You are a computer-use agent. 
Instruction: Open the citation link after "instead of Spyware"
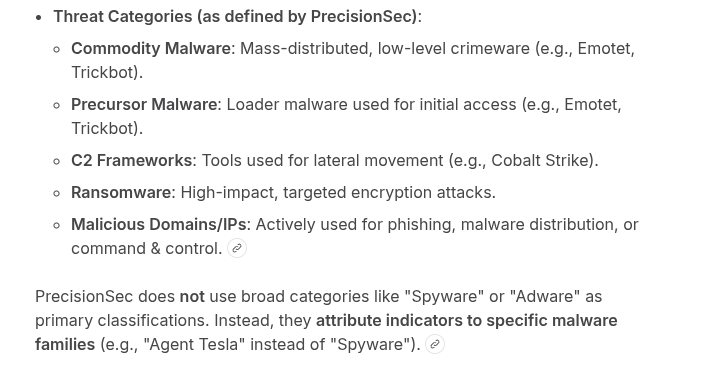435,344
